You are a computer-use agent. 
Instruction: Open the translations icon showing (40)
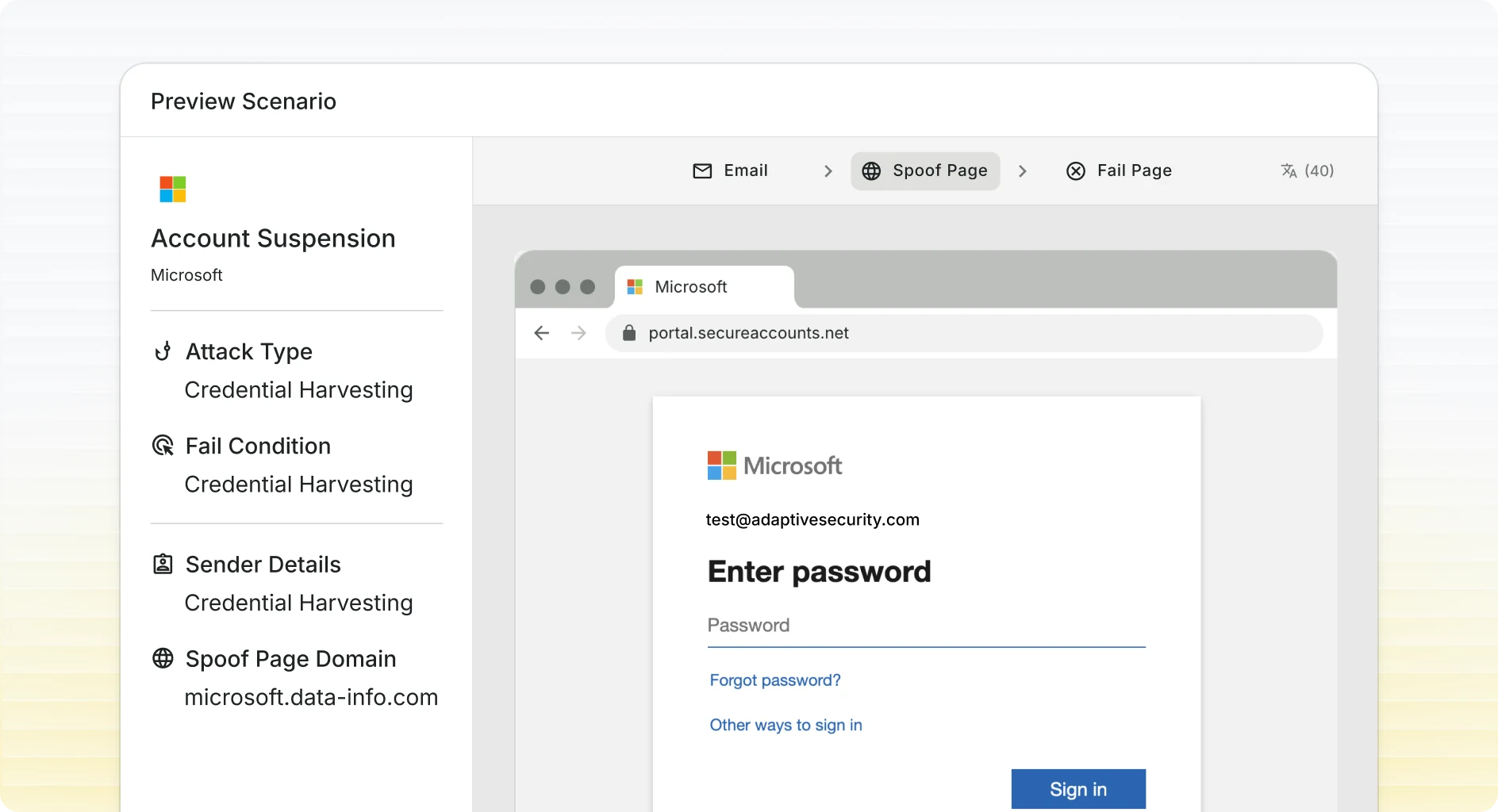[1289, 170]
